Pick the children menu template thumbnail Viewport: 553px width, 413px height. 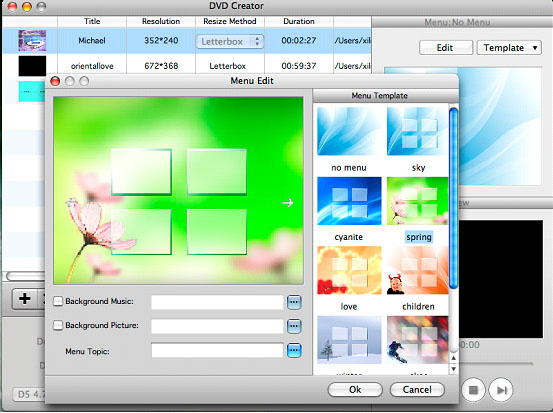point(418,270)
